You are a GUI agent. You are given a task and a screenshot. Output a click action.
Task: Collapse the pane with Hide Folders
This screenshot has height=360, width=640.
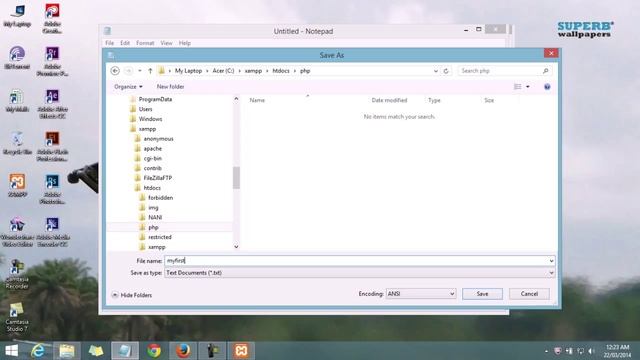pyautogui.click(x=132, y=295)
